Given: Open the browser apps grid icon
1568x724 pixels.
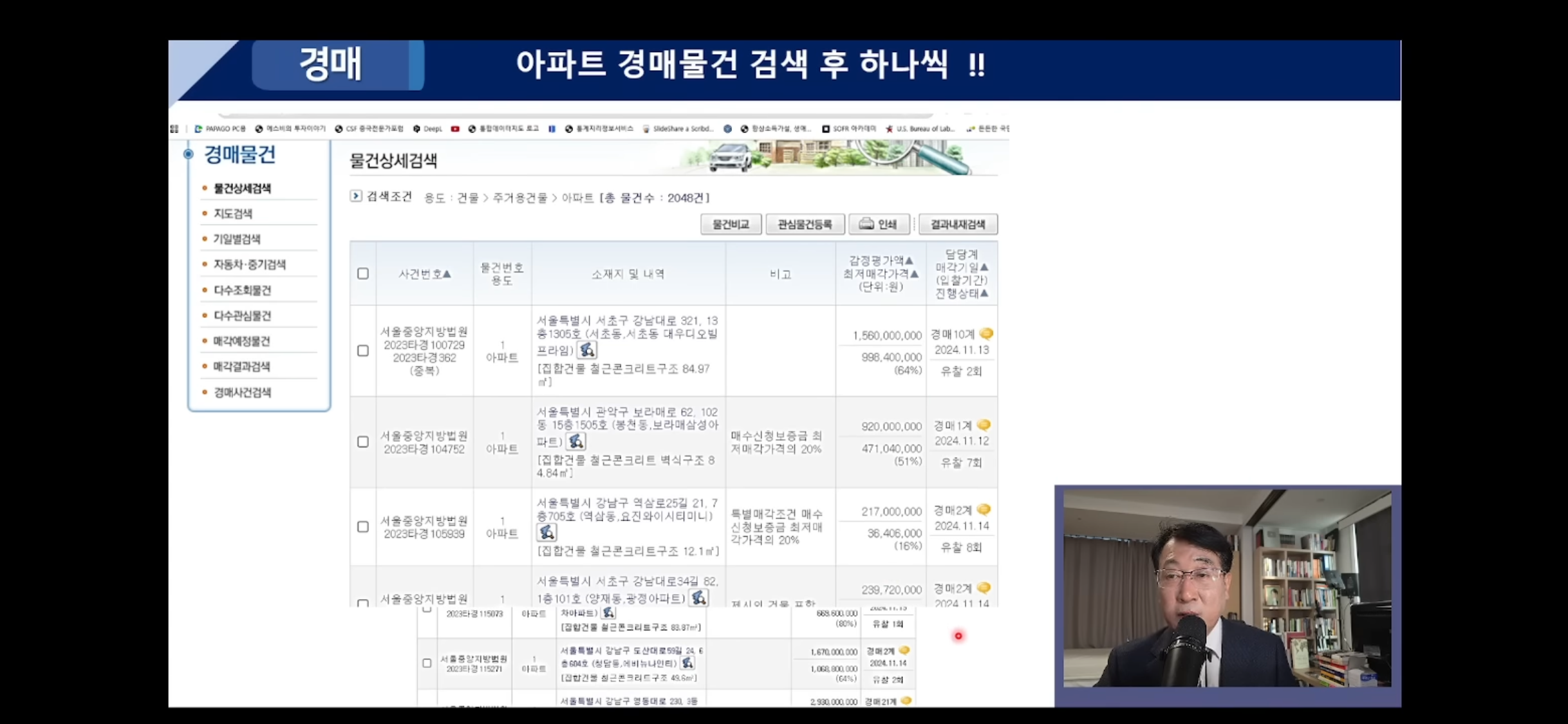Looking at the screenshot, I should [x=174, y=129].
